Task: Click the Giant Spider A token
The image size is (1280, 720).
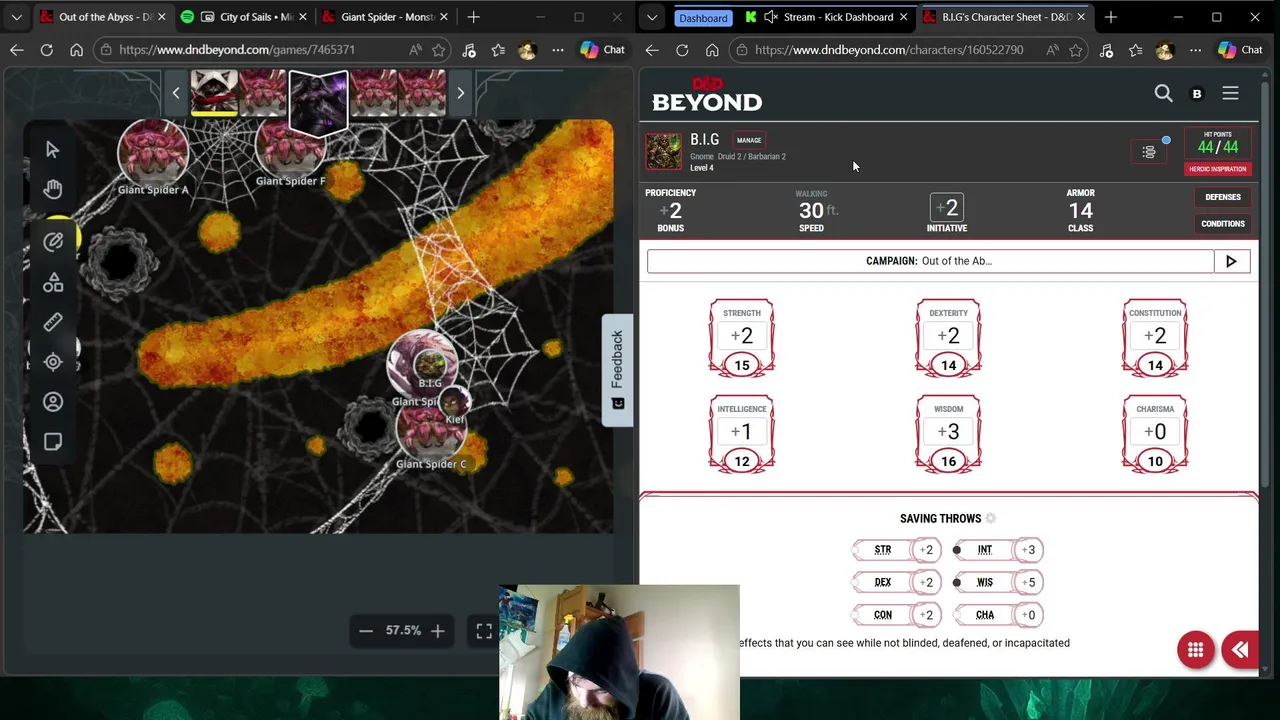Action: tap(153, 153)
